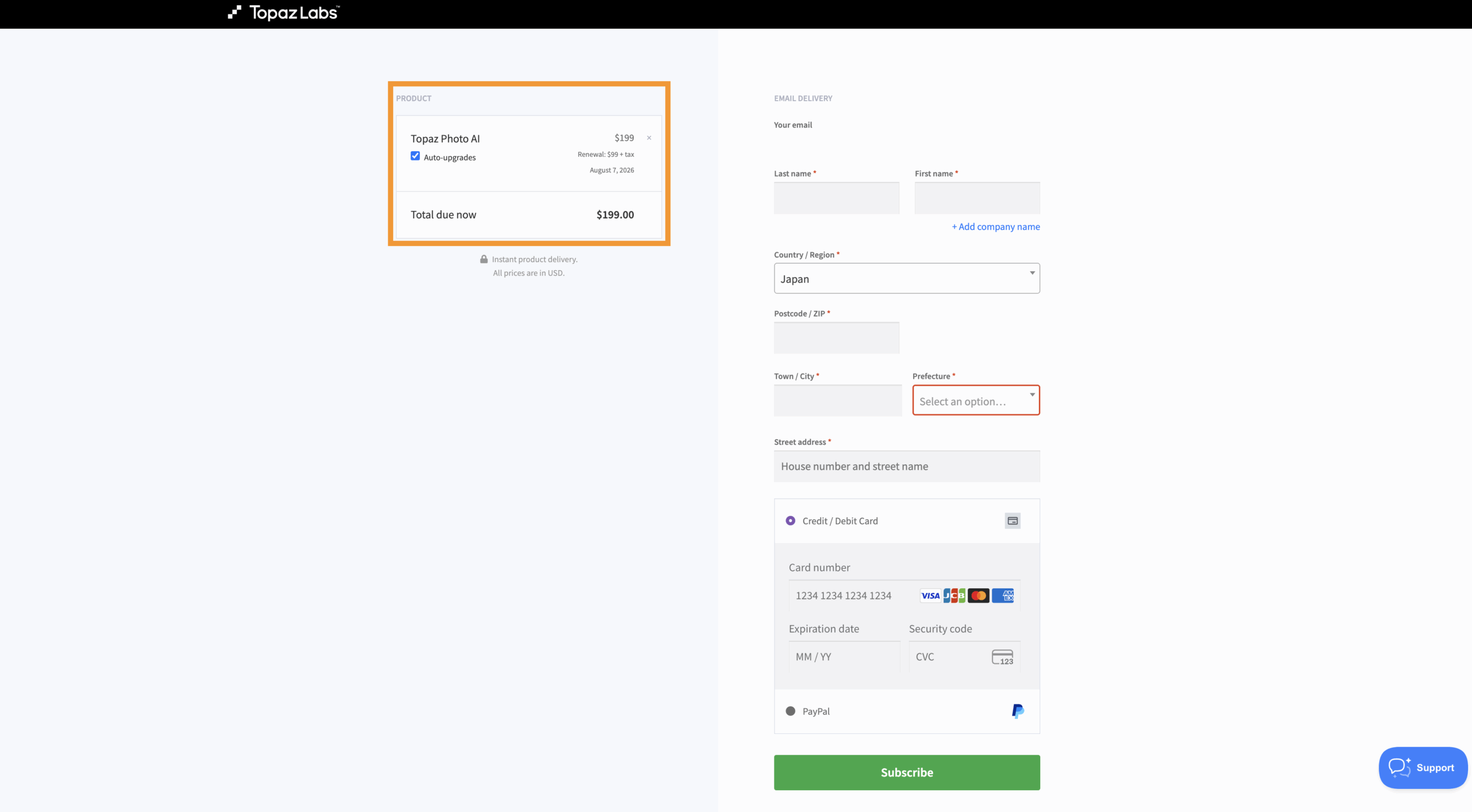Click the Street address input
The width and height of the screenshot is (1472, 812).
907,466
